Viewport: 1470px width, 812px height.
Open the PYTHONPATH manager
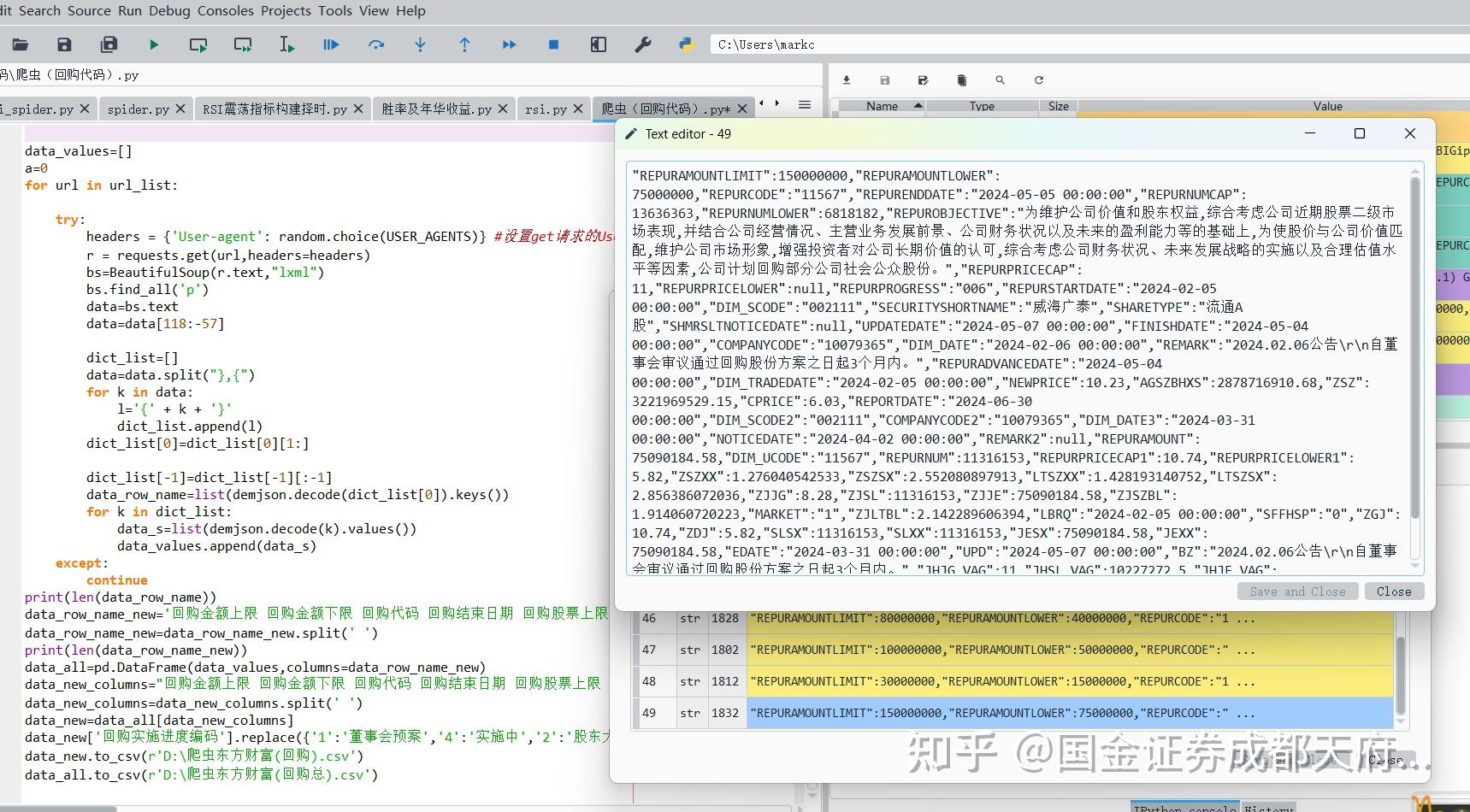[x=687, y=44]
